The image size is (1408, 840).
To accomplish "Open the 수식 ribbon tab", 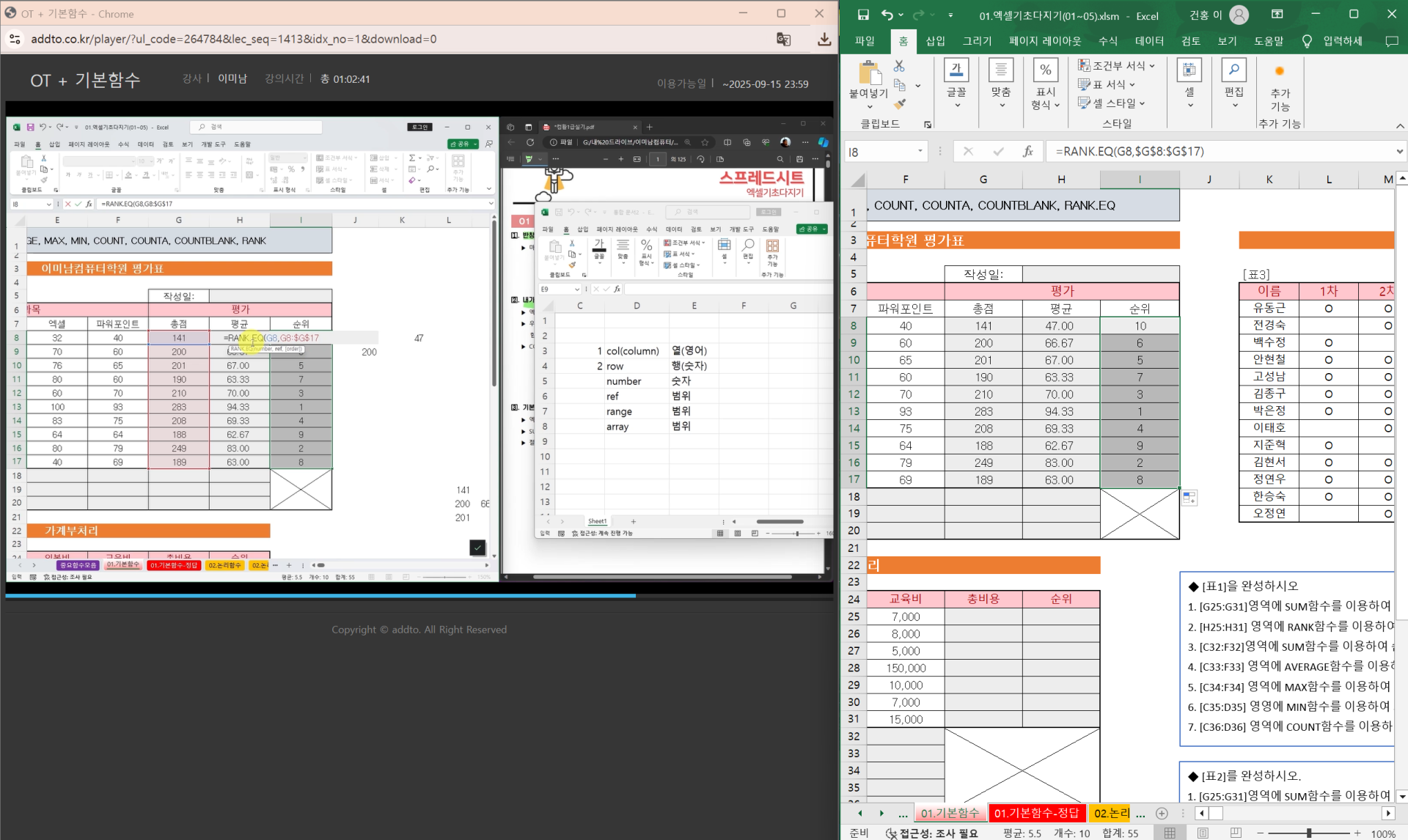I will pos(1107,41).
